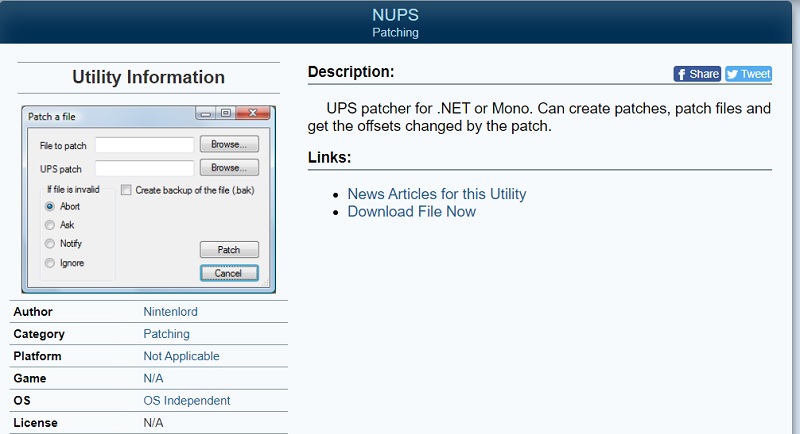
Task: Click the Facebook Share button
Action: (697, 74)
